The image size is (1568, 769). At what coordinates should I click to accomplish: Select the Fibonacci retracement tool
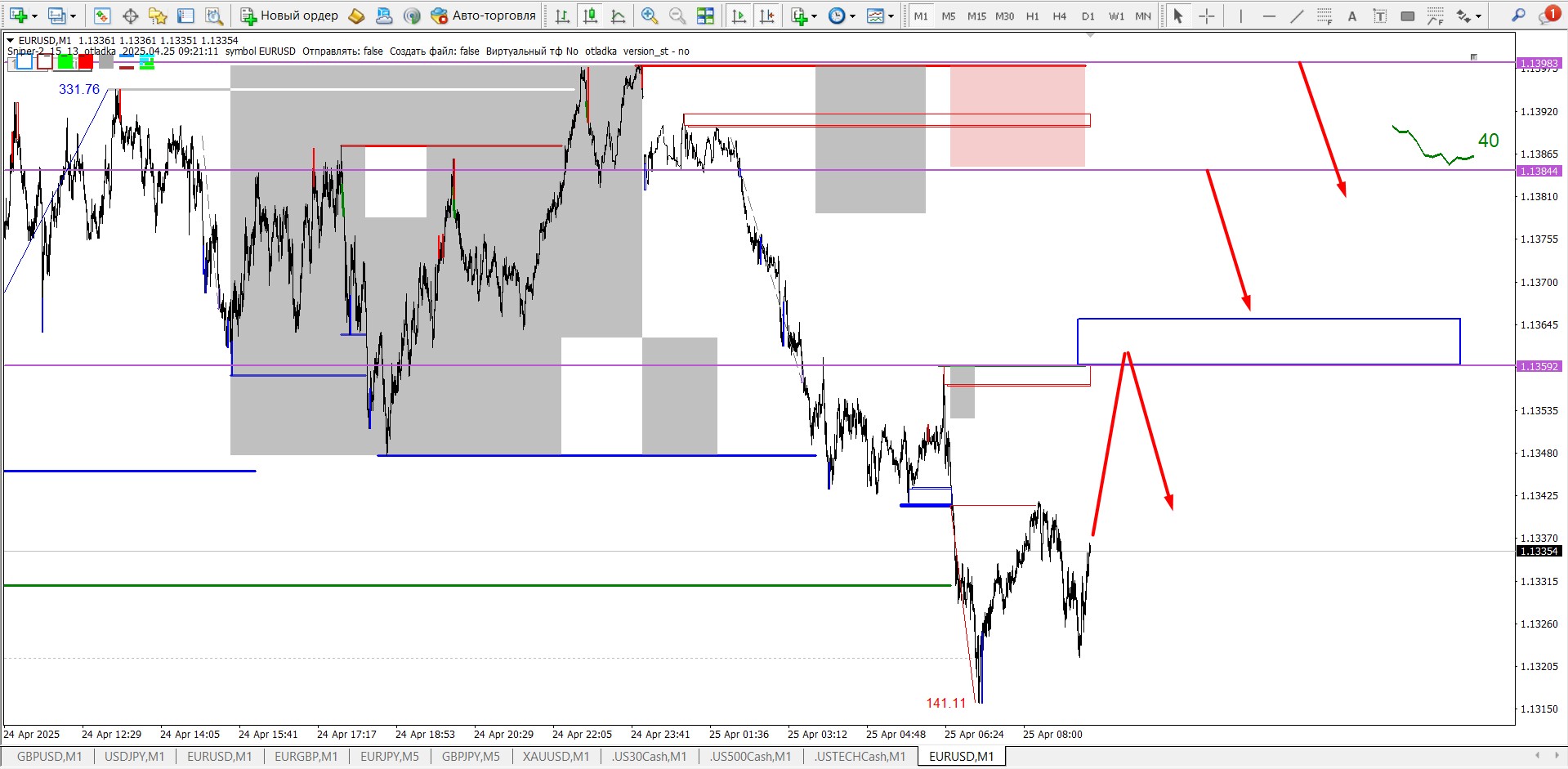1325,16
